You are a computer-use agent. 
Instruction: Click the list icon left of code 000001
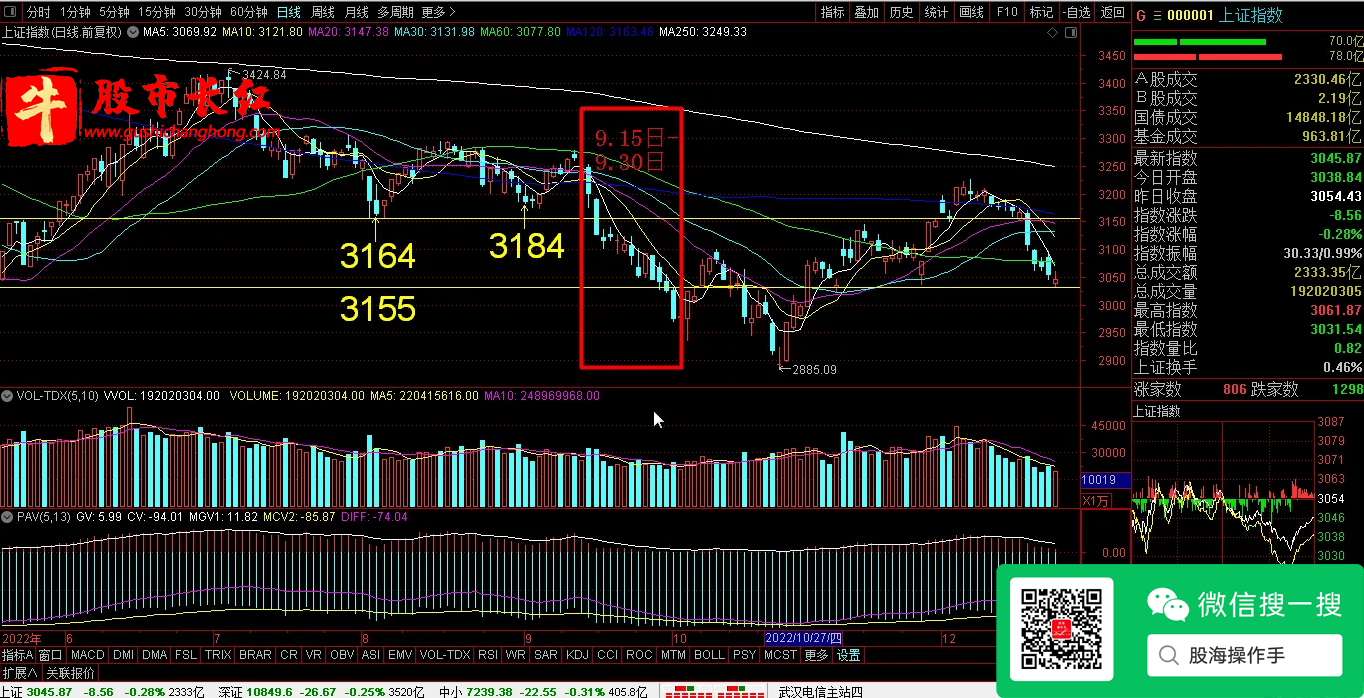click(x=1157, y=14)
